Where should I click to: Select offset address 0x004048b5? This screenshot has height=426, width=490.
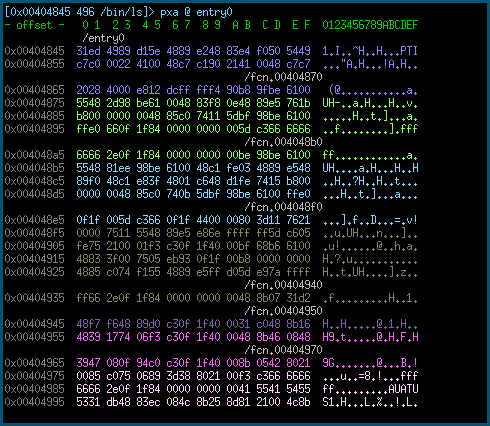click(x=34, y=168)
